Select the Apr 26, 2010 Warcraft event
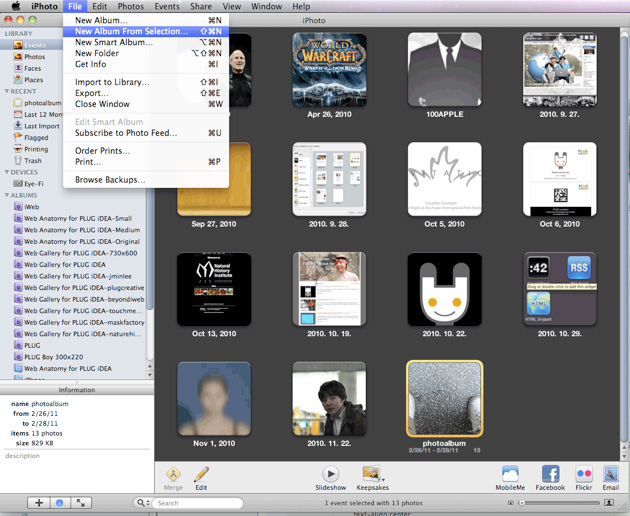 coord(329,70)
